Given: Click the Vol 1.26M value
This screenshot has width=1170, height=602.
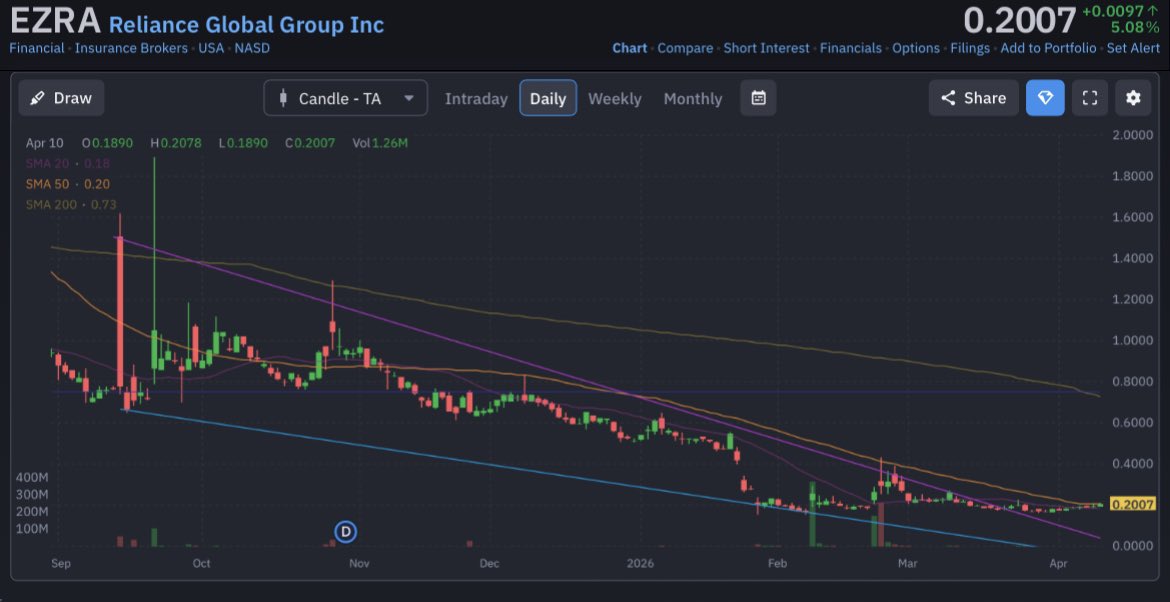Looking at the screenshot, I should [380, 143].
